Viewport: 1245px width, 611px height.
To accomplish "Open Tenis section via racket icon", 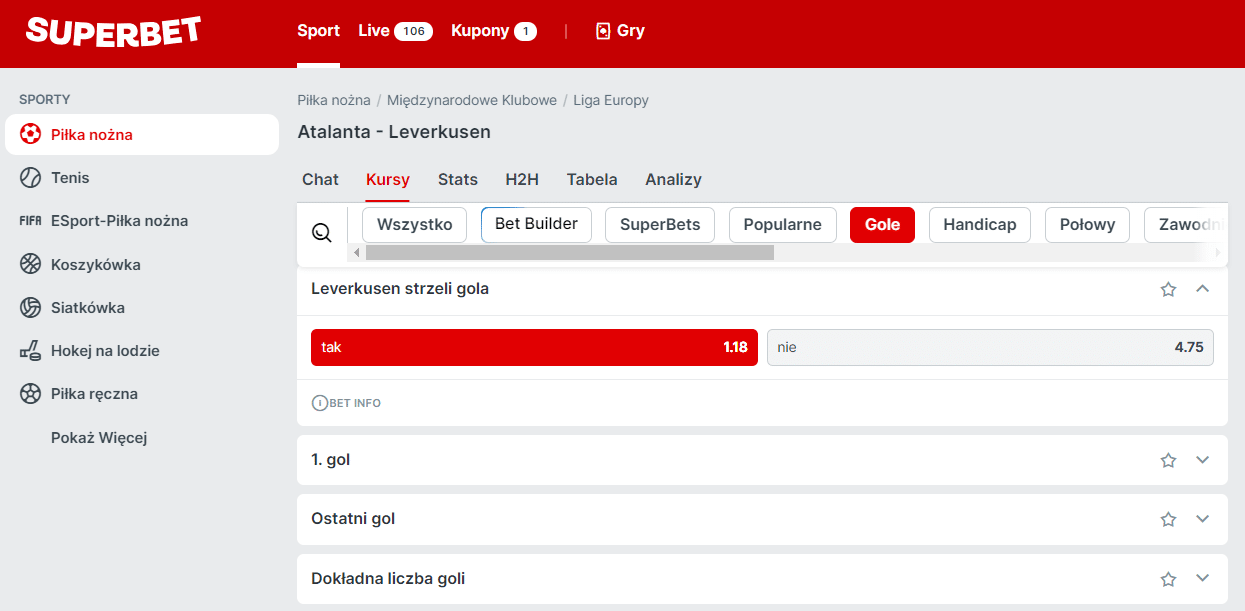I will 29,177.
